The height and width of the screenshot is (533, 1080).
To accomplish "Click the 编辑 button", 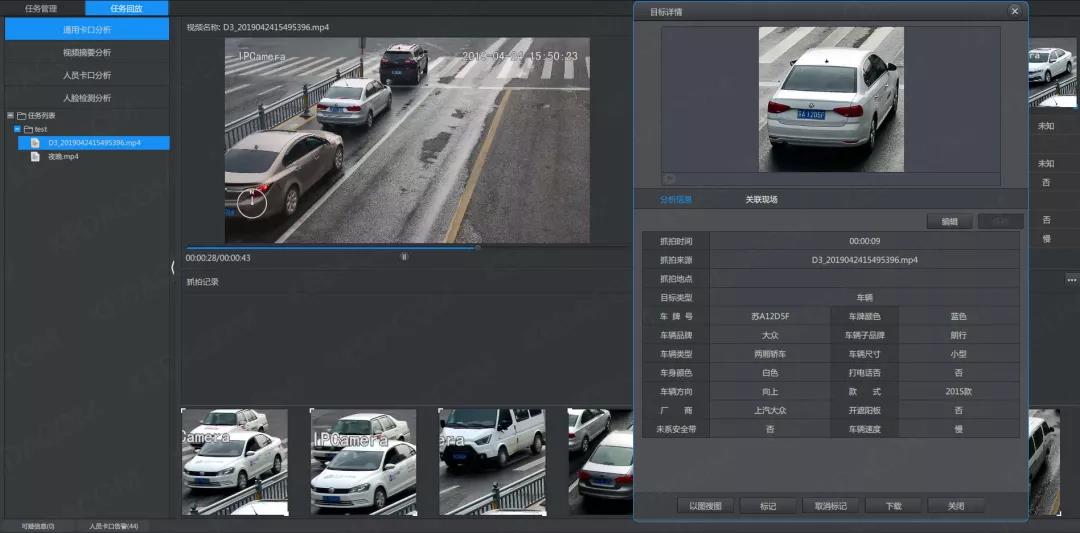I will [949, 221].
